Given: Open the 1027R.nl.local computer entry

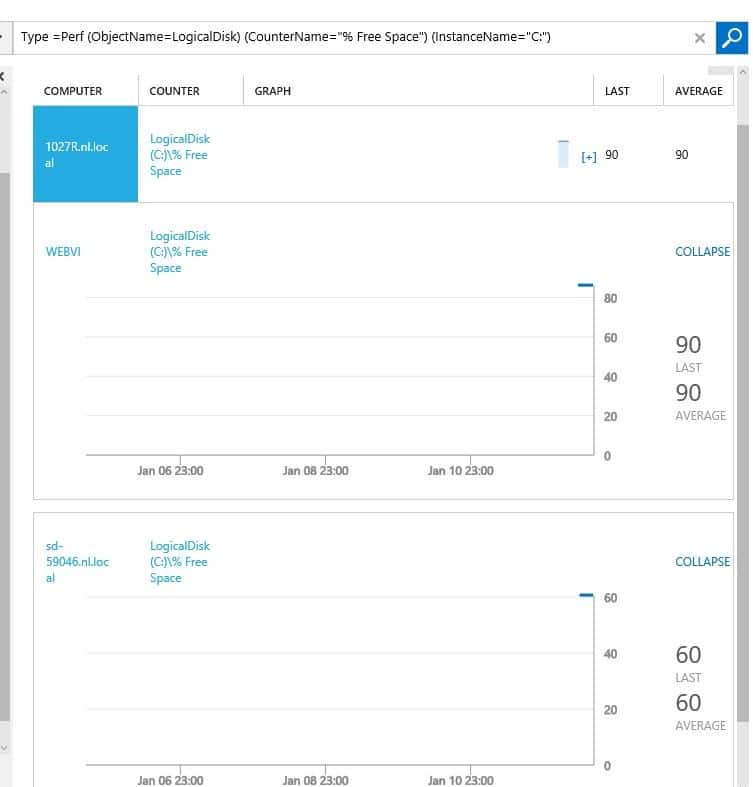Looking at the screenshot, I should coord(77,155).
